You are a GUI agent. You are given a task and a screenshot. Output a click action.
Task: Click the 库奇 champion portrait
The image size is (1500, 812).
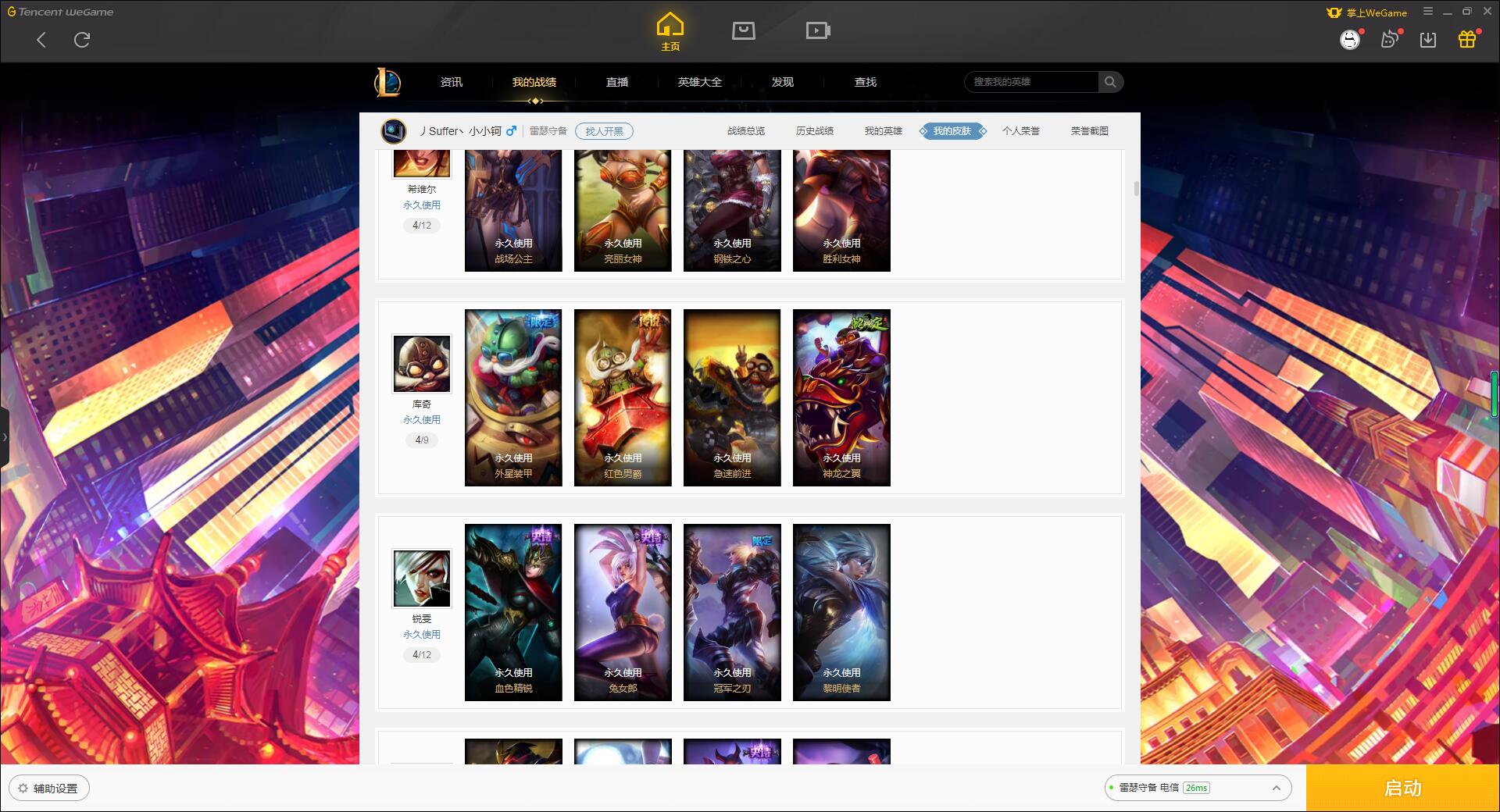point(422,365)
